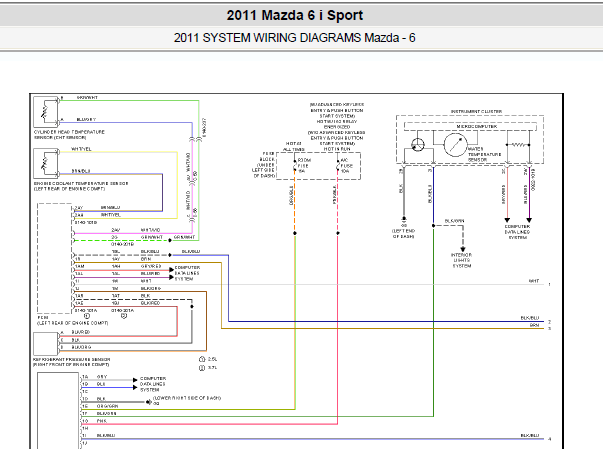The height and width of the screenshot is (449, 603).
Task: Click the GRN/WHT label on cylinder head sensor wire
Action: click(x=87, y=98)
